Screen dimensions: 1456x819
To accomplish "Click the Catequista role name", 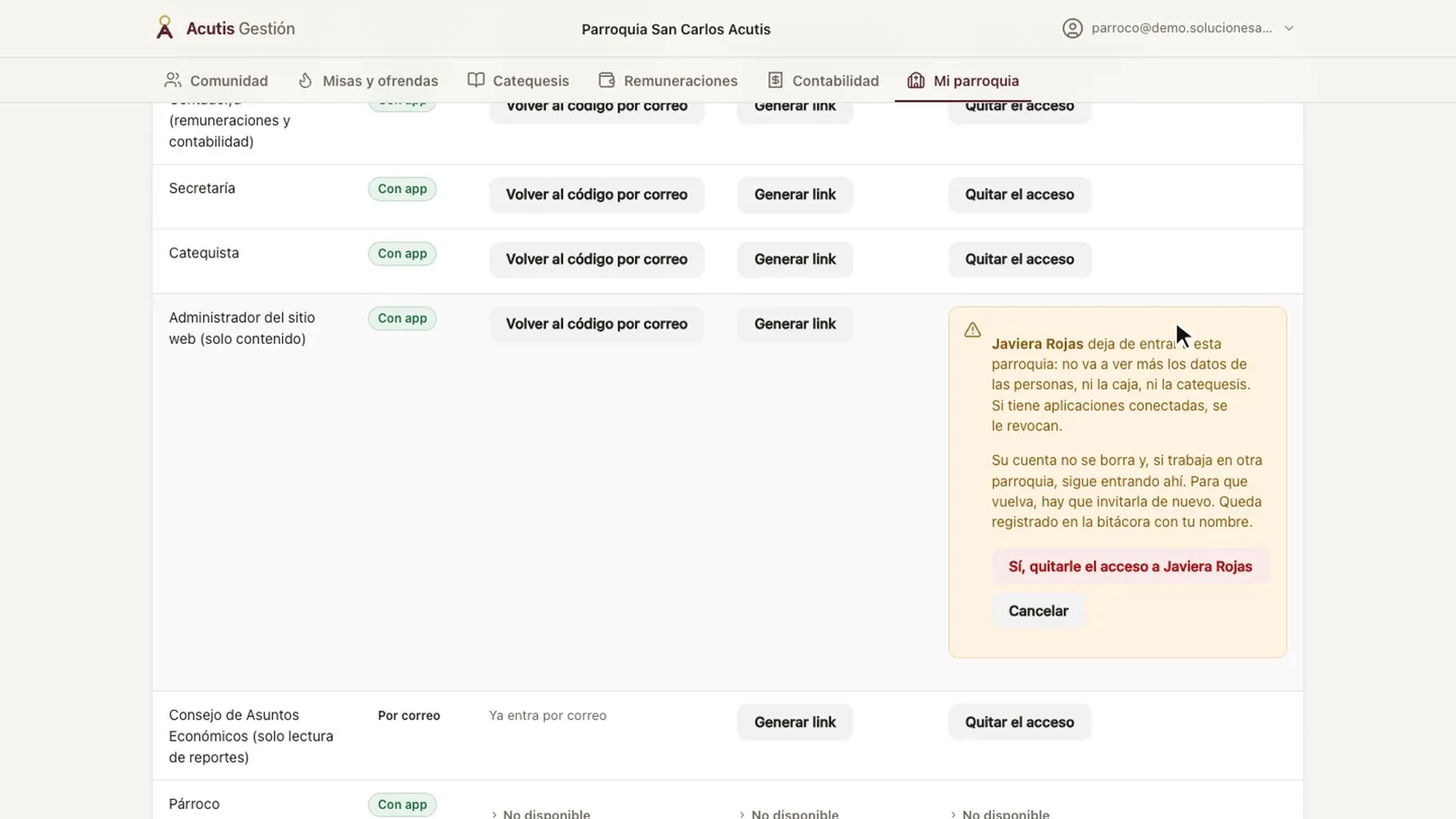I will click(204, 253).
